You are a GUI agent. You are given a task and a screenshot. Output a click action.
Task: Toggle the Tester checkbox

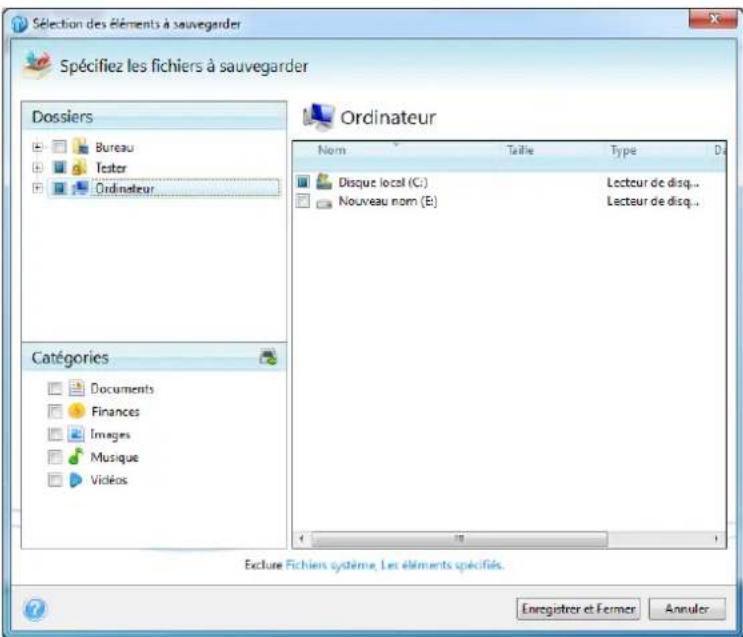[x=59, y=167]
